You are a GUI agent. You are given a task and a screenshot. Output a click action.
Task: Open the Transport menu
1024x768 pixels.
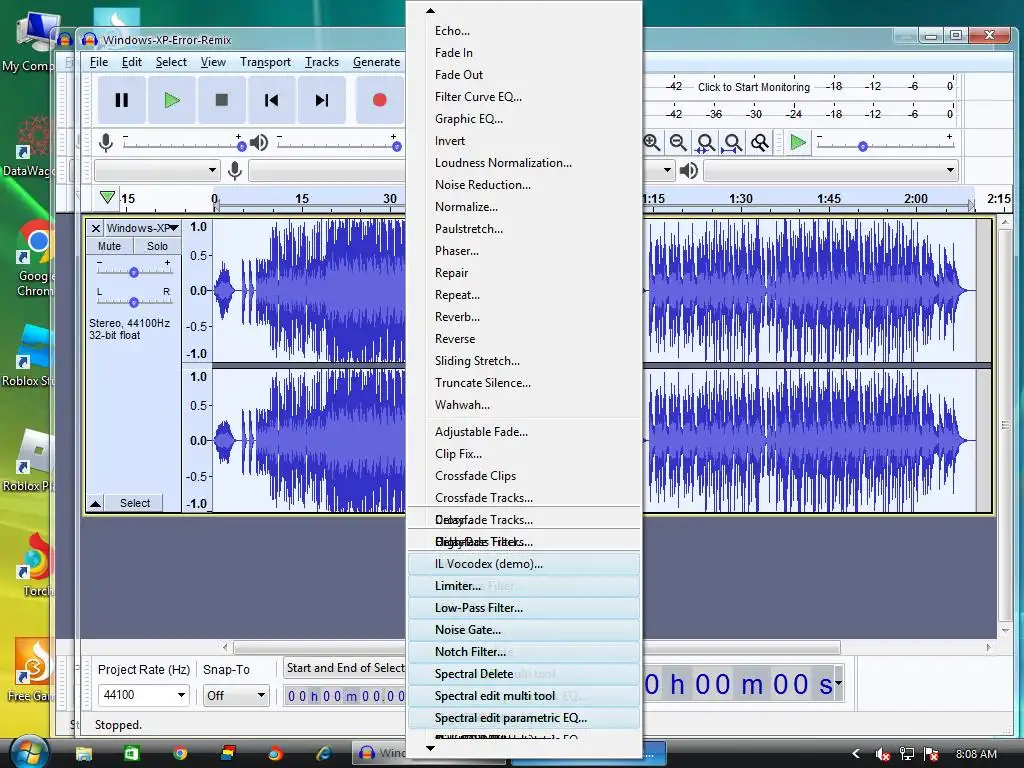point(265,62)
